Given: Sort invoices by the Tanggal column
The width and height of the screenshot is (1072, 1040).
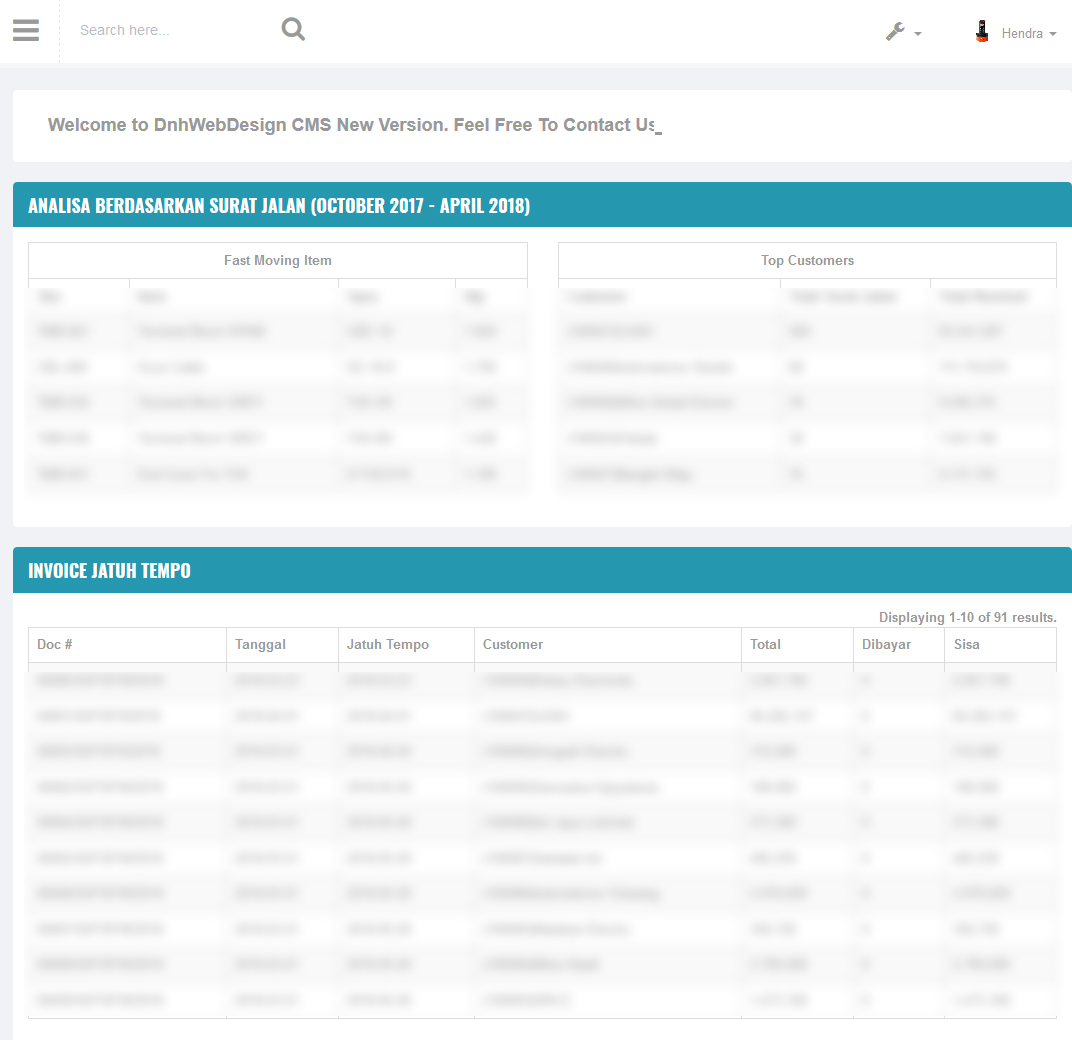Looking at the screenshot, I should [260, 645].
